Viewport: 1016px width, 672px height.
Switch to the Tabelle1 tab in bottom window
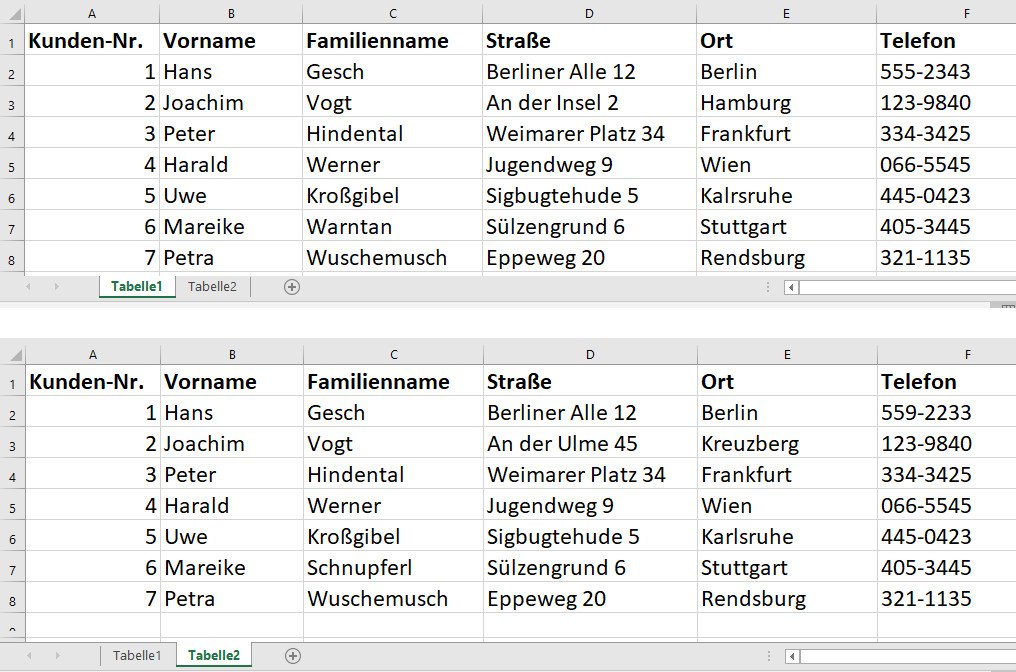136,655
